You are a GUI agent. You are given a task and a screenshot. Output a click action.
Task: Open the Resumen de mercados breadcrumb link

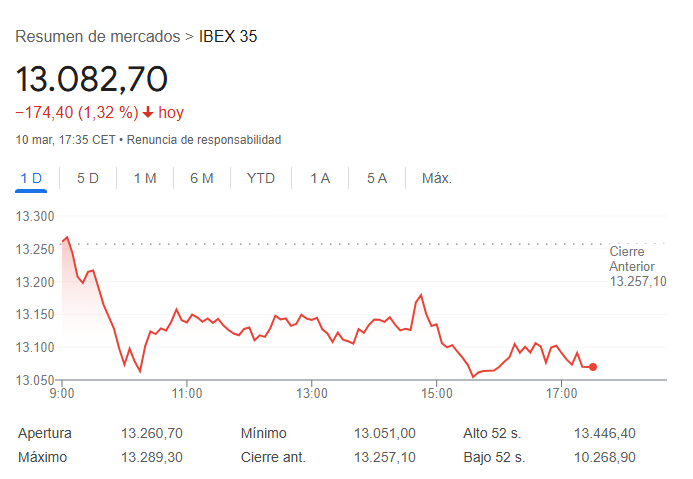click(x=98, y=37)
